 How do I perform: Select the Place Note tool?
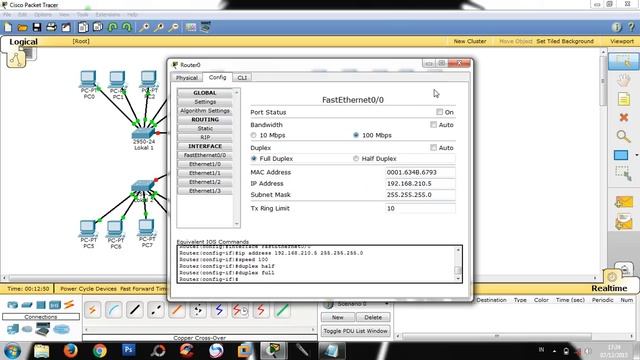click(623, 99)
